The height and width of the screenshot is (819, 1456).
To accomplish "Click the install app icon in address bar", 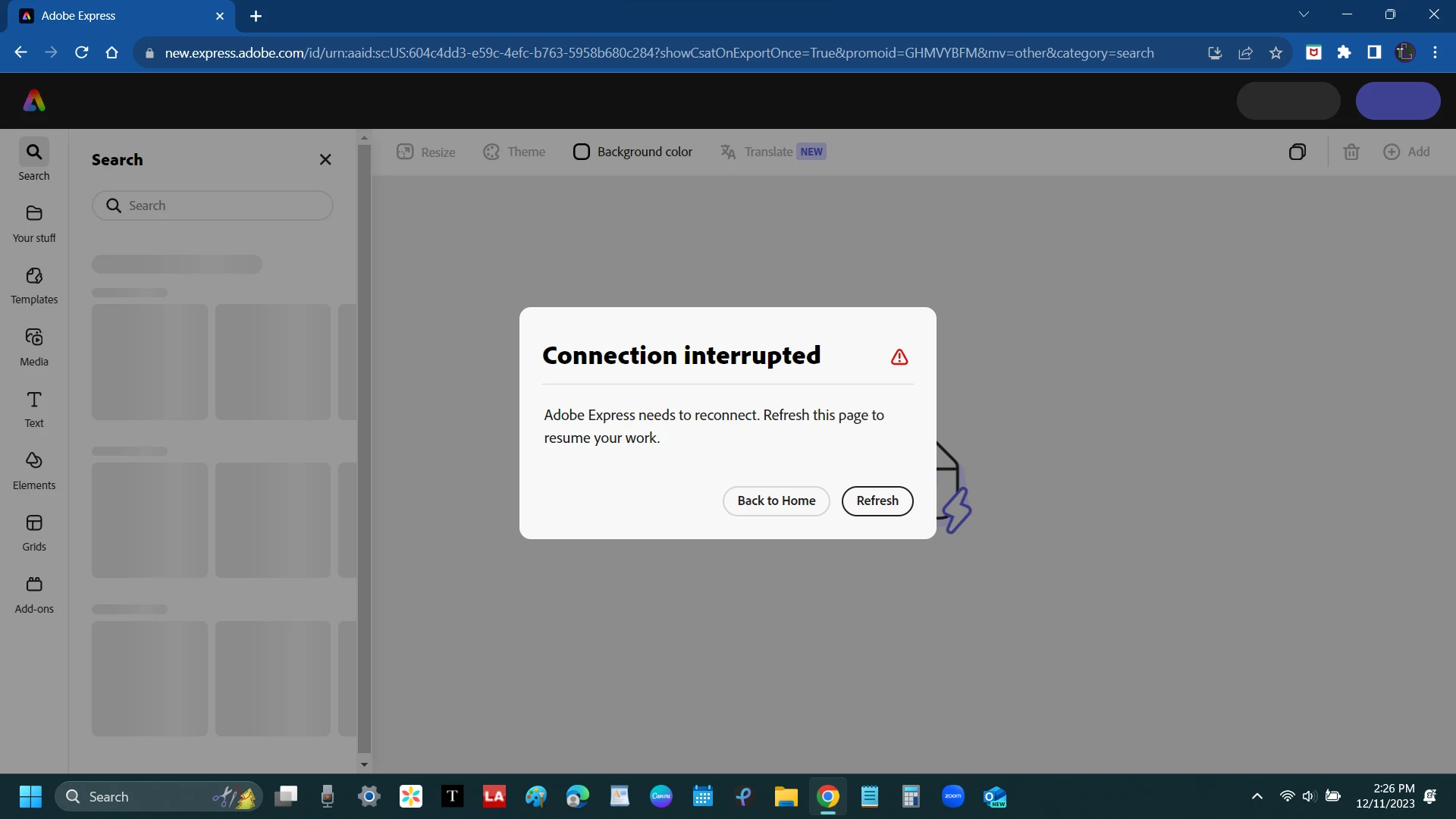I will pos(1215,52).
